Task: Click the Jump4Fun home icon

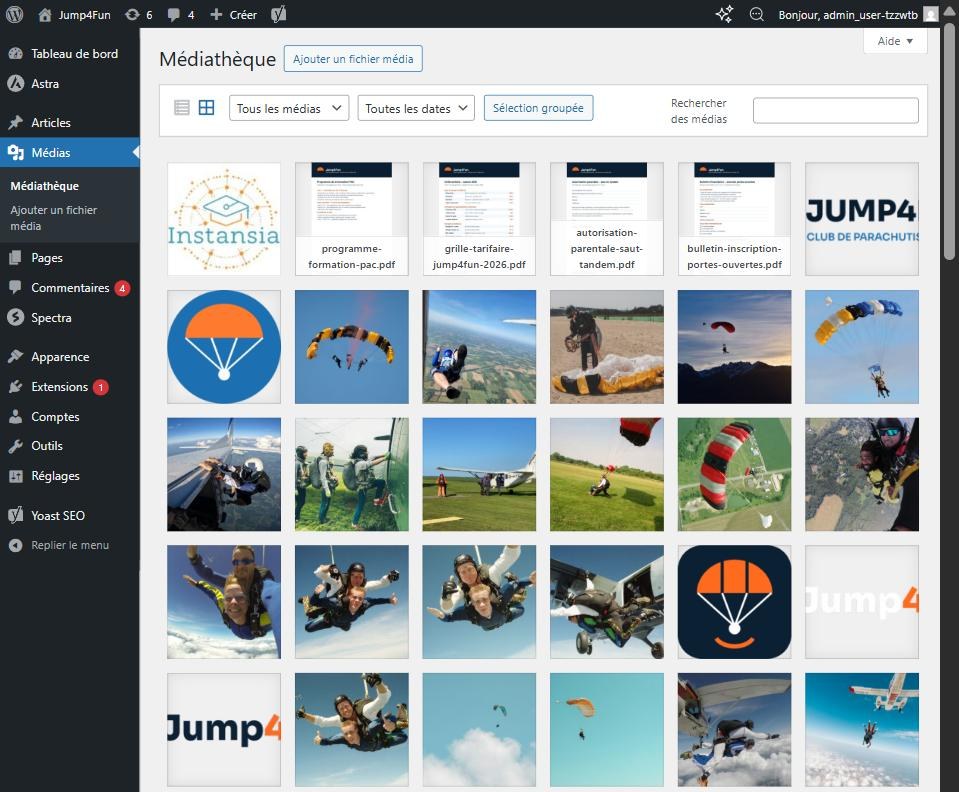Action: [x=45, y=15]
